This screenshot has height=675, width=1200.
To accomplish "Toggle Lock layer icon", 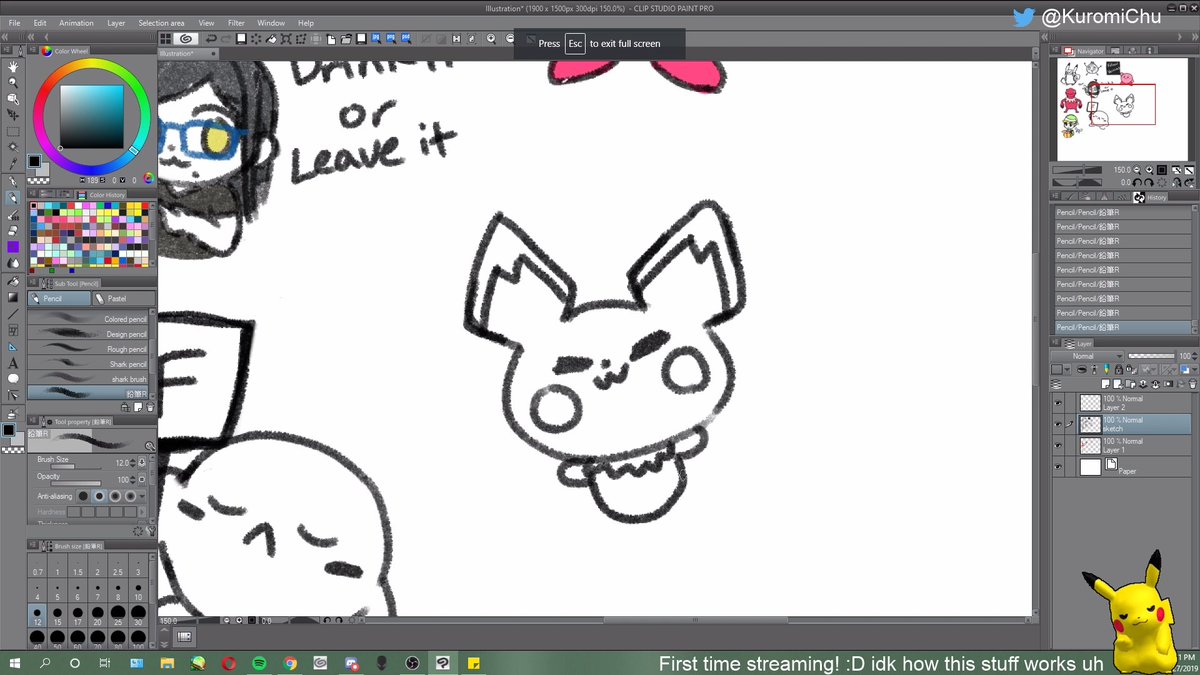I will [1117, 369].
